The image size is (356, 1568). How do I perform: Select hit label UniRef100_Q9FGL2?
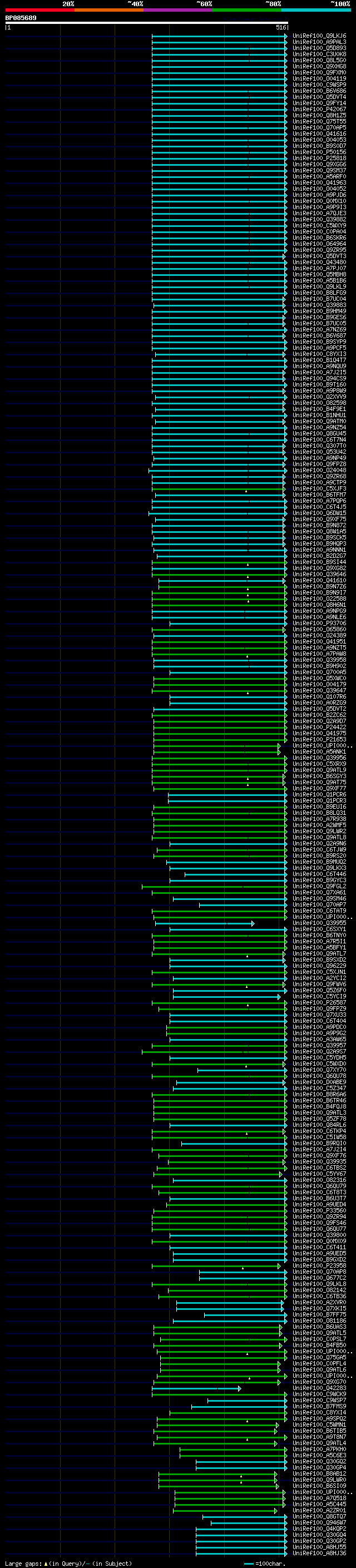point(319,886)
